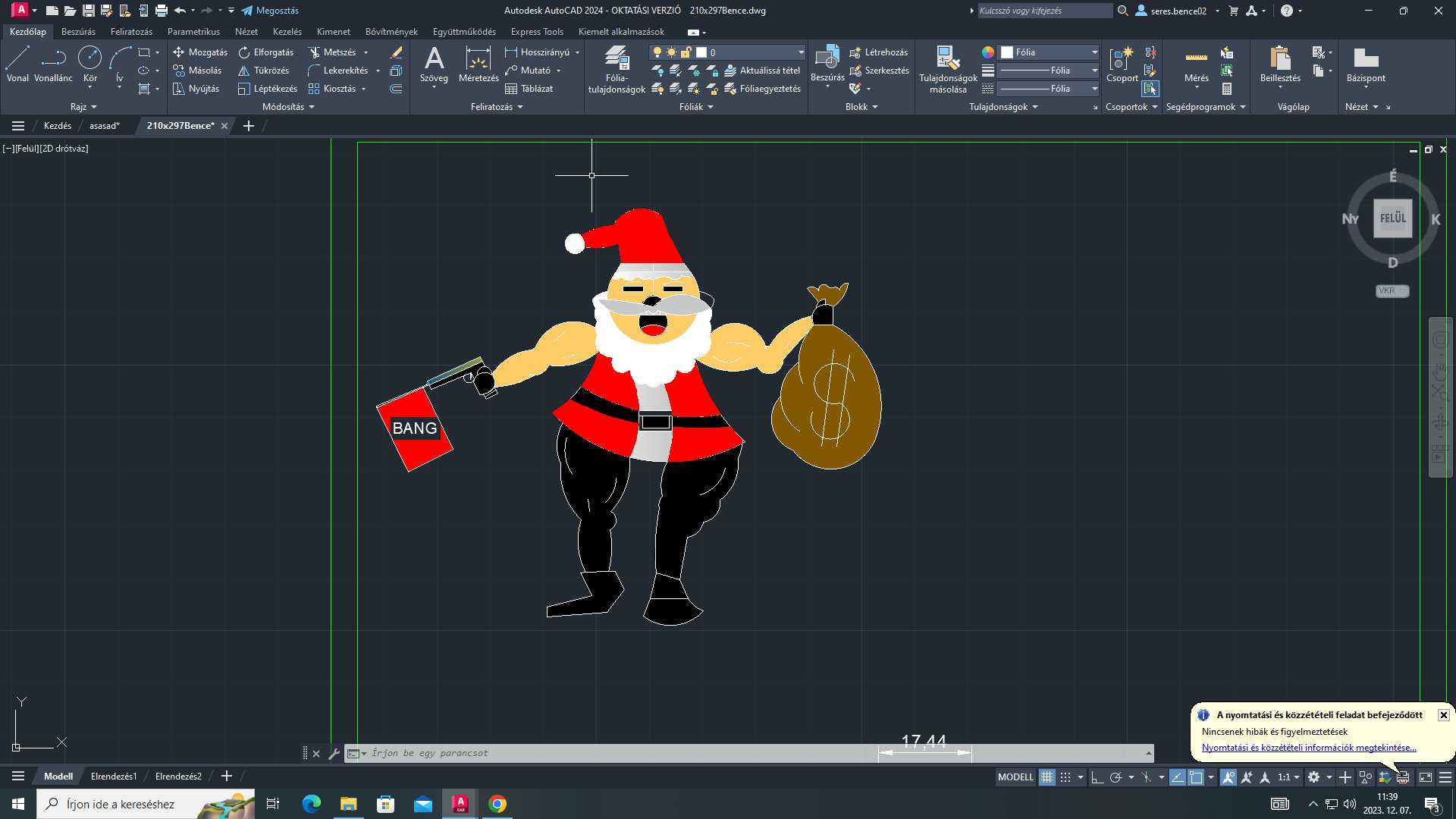Click the Kulcsszó vagy kifejezés search box
This screenshot has width=1456, height=819.
(x=1044, y=11)
